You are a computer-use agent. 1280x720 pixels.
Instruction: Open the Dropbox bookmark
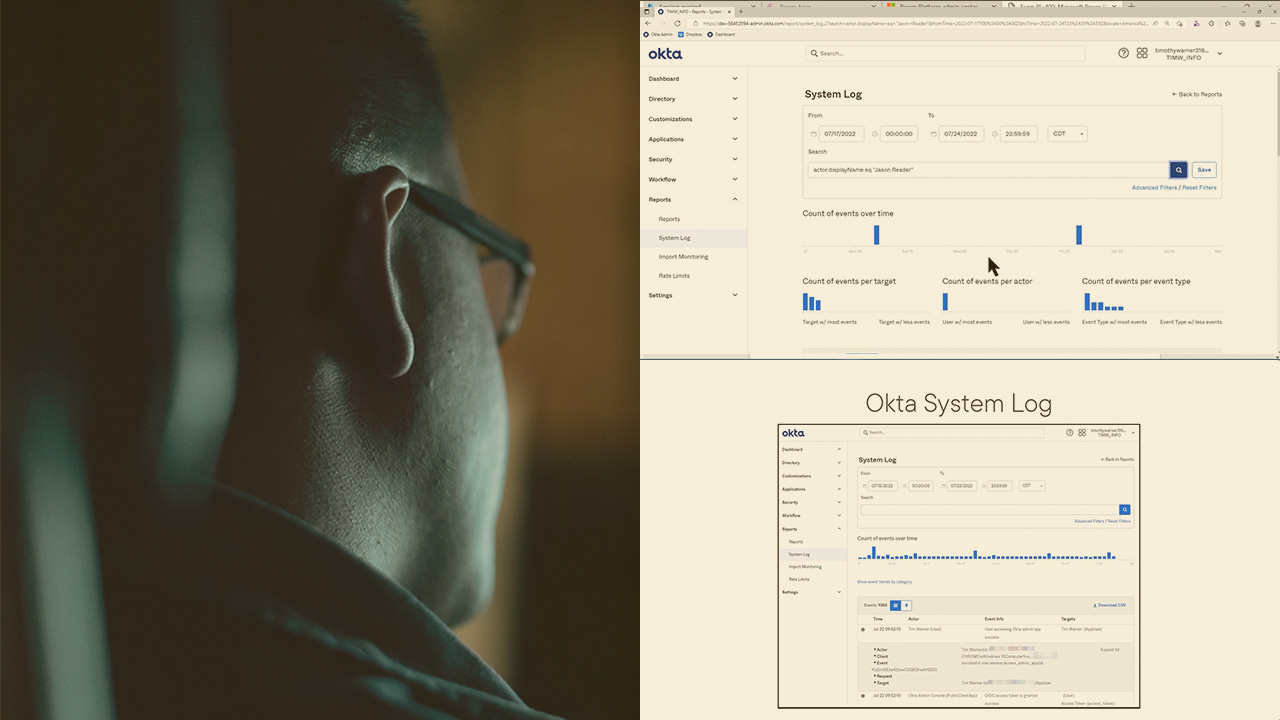(692, 34)
